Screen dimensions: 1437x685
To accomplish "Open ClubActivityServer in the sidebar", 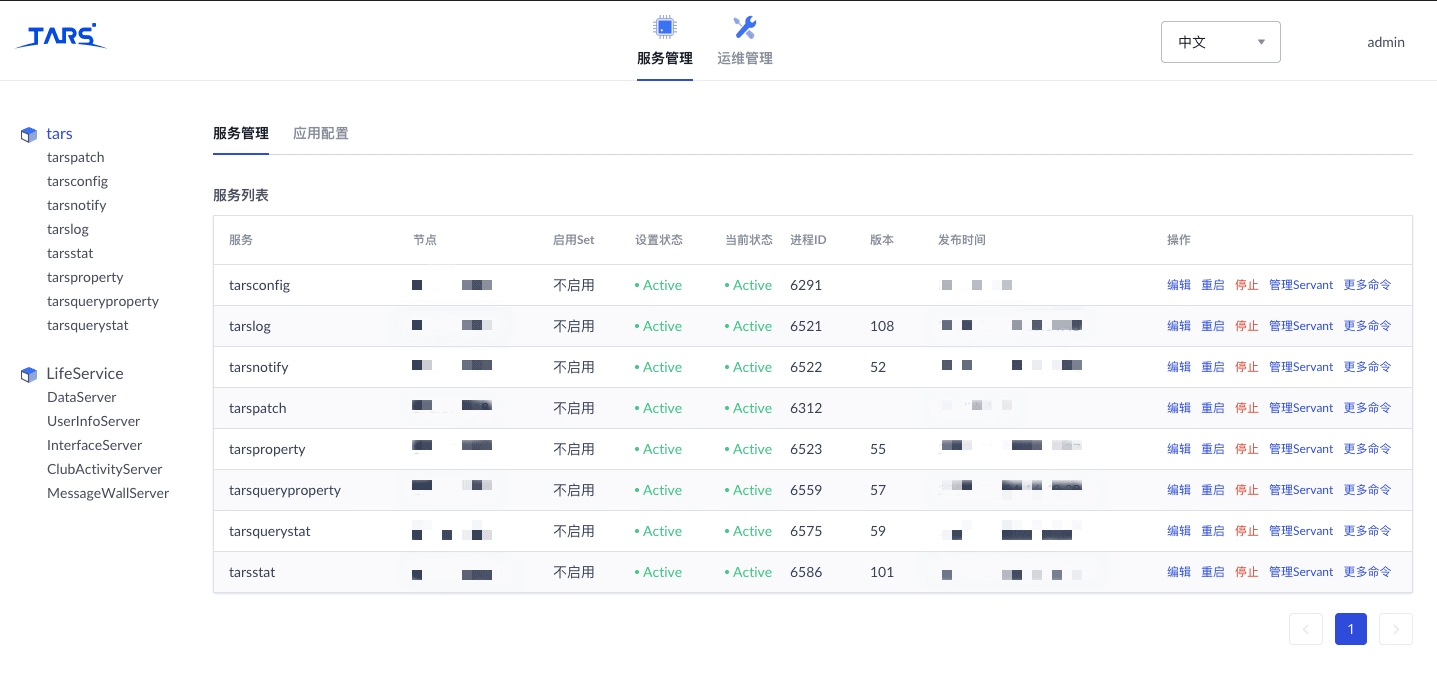I will pos(105,469).
